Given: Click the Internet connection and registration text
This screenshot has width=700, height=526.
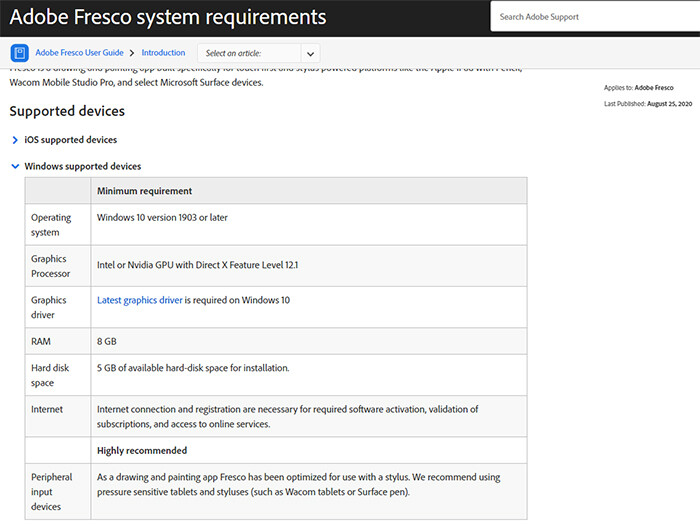Looking at the screenshot, I should 288,417.
